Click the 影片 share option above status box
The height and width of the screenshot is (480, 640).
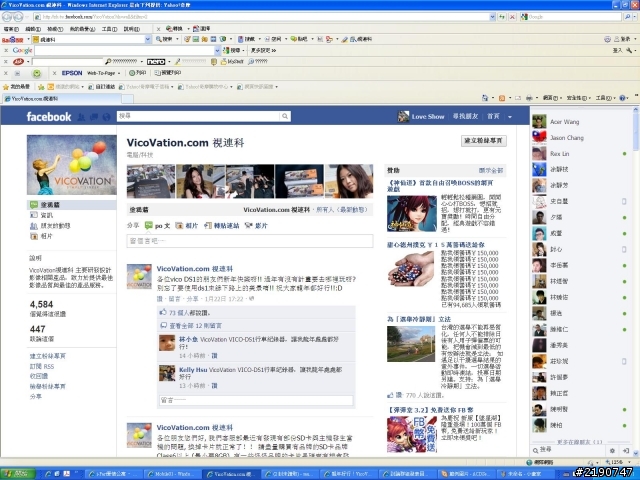point(256,226)
